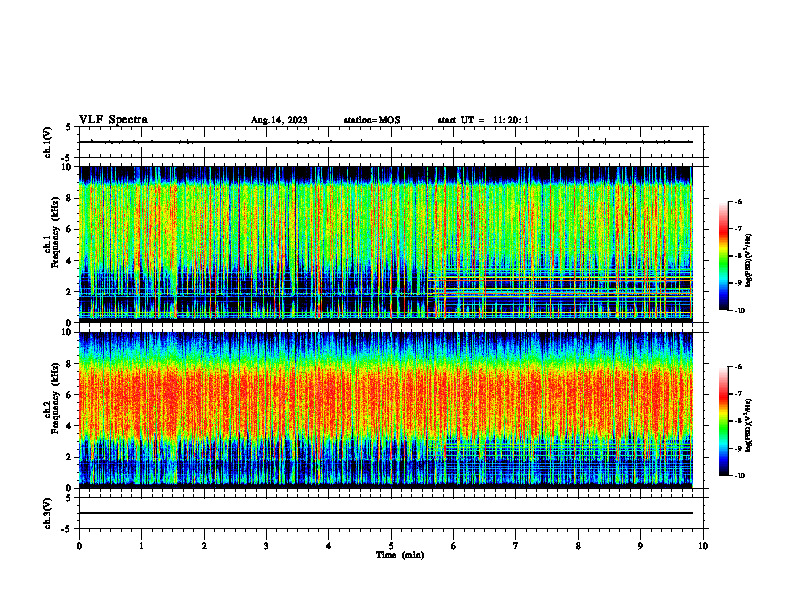Click the "-10" value on ch.1 color bar
This screenshot has height=612, width=792.
point(740,311)
